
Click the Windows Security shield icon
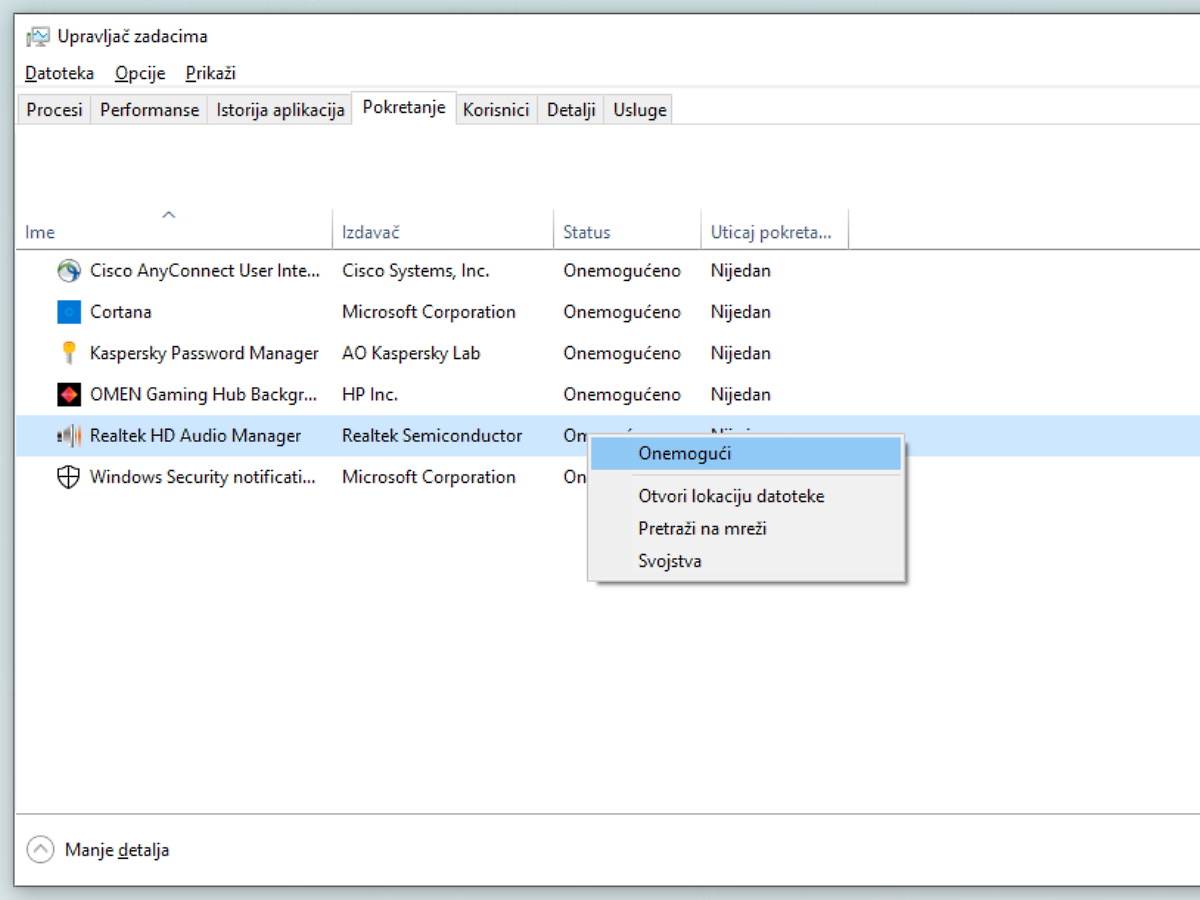click(x=67, y=477)
